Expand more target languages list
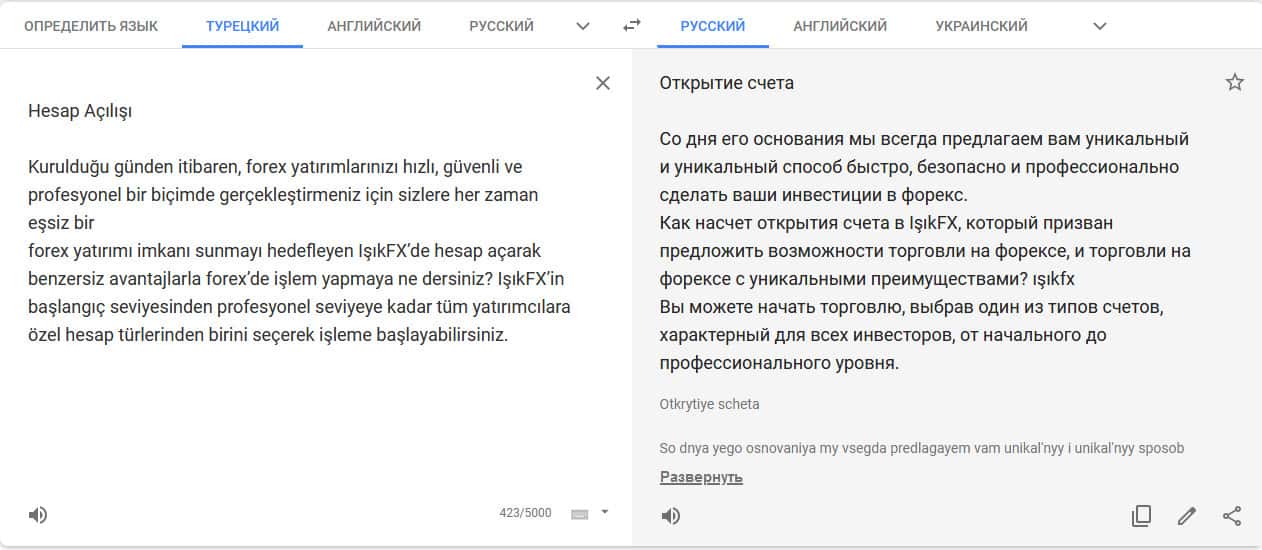 coord(1100,26)
